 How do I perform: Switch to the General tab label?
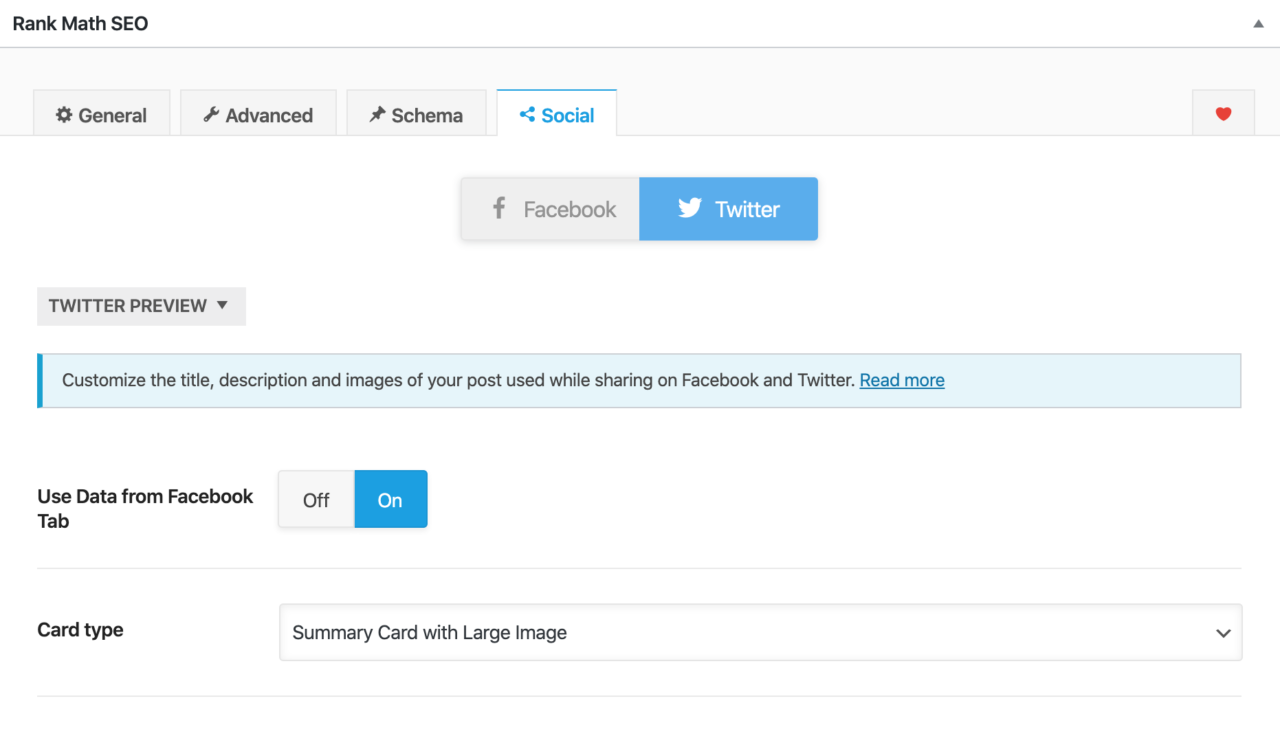[113, 116]
